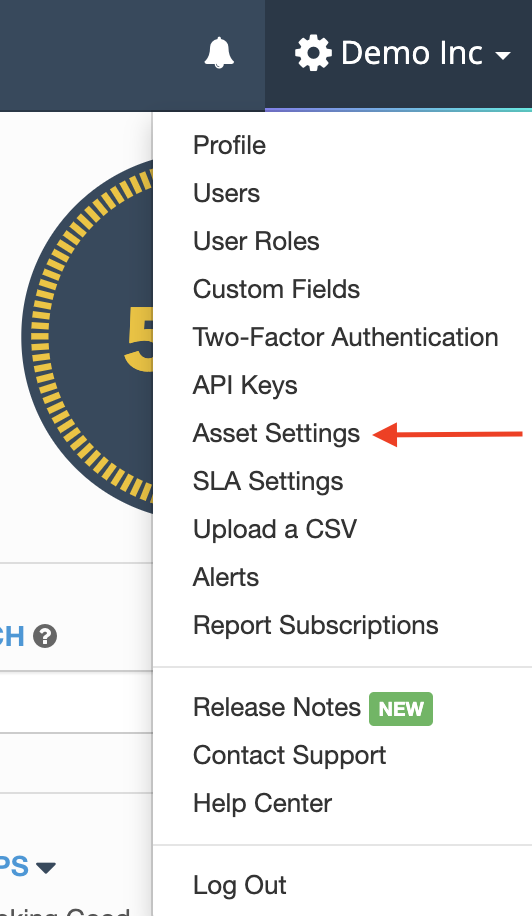This screenshot has width=532, height=916.
Task: Click the question mark help icon
Action: tap(45, 636)
